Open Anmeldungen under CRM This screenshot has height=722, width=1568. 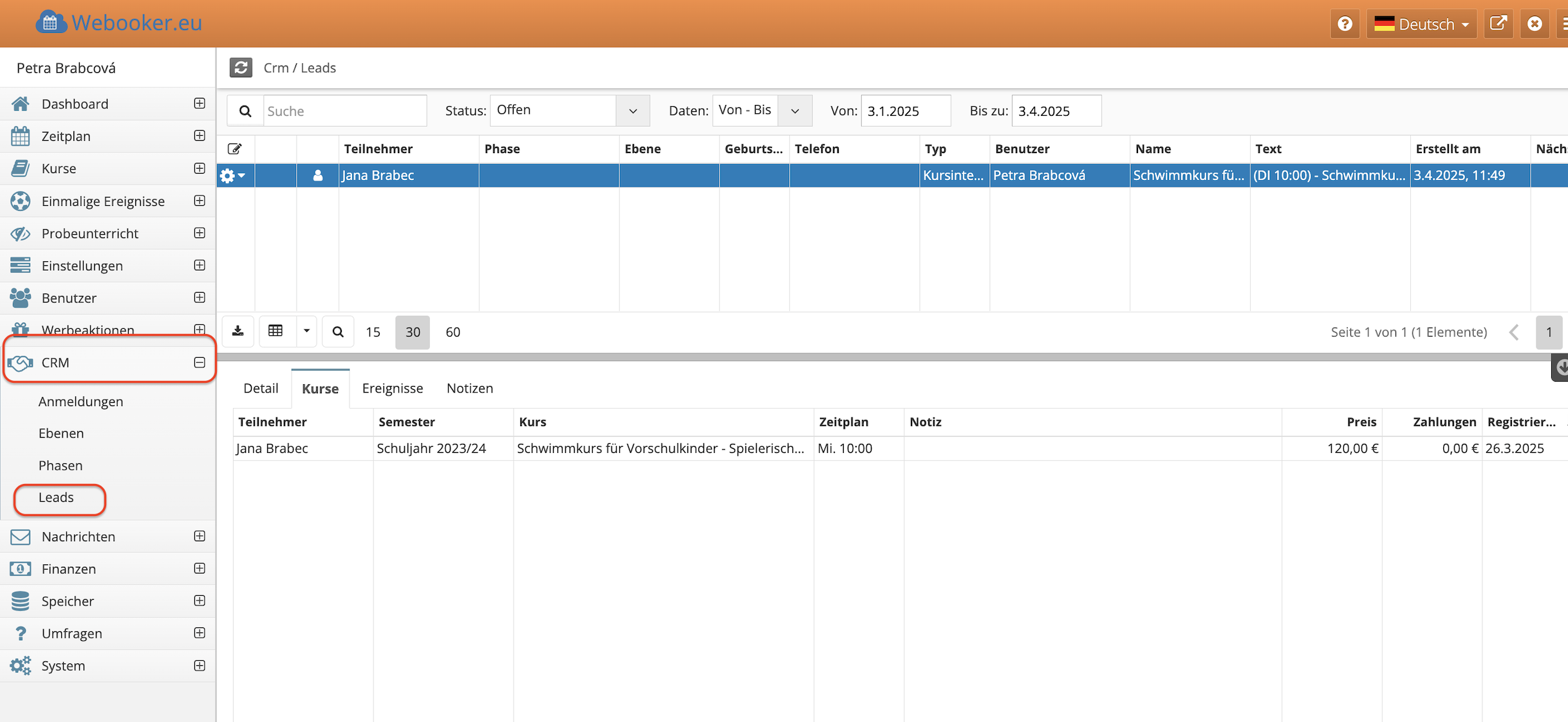(x=80, y=402)
